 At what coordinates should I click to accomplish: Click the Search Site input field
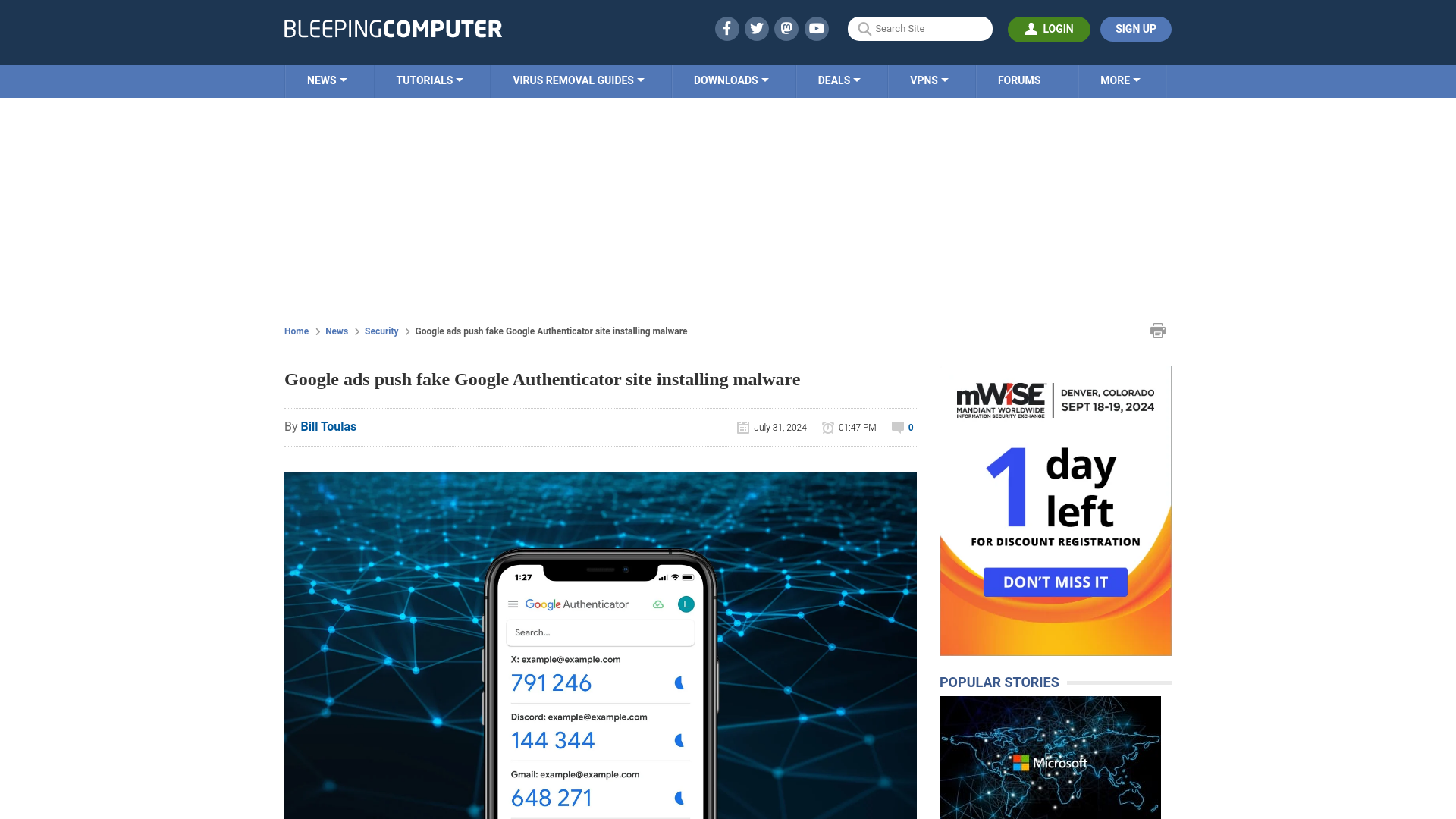coord(920,28)
